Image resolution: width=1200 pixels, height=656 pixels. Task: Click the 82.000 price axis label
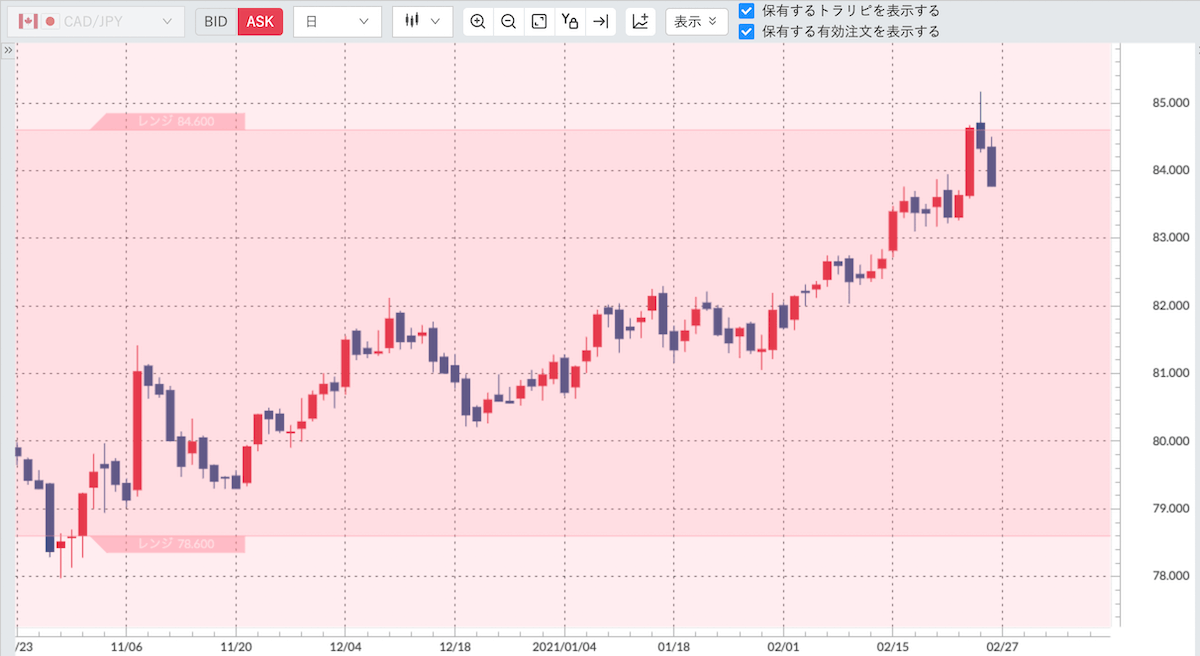click(x=1170, y=305)
